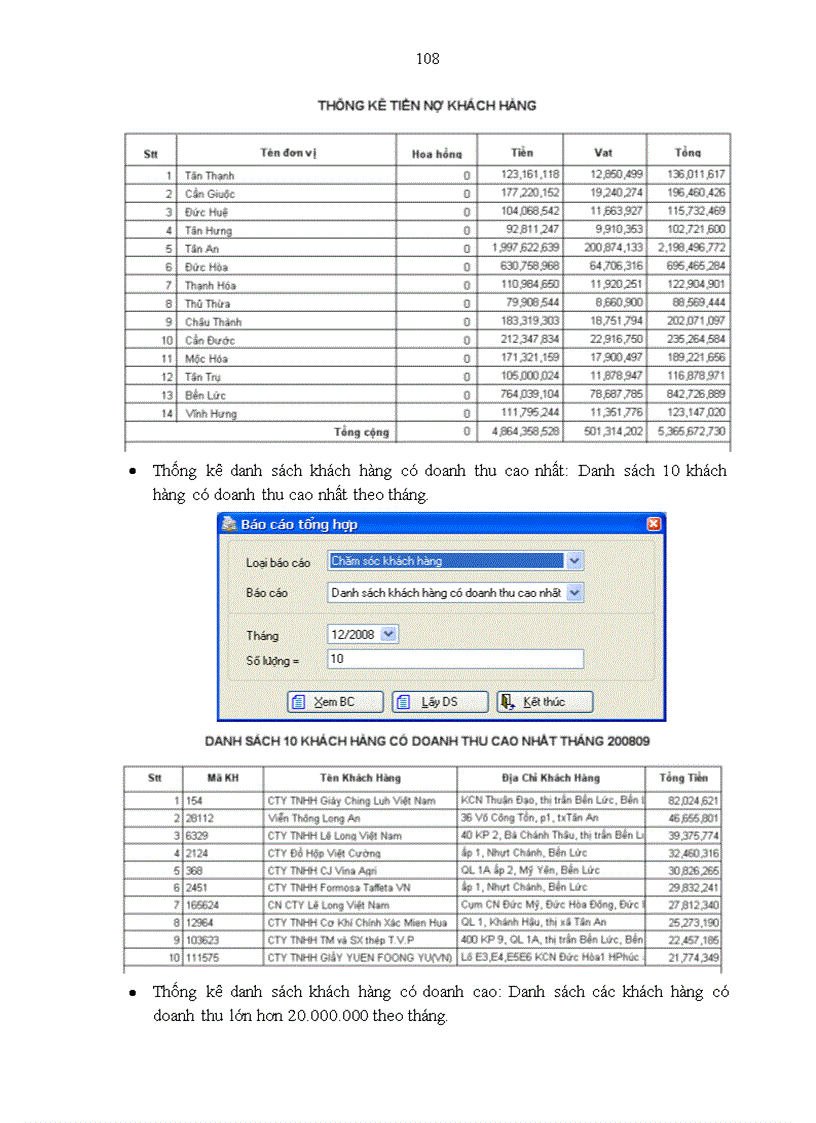Screen dimensions: 816x1123
Task: Click the Xem BC button
Action: pyautogui.click(x=335, y=702)
